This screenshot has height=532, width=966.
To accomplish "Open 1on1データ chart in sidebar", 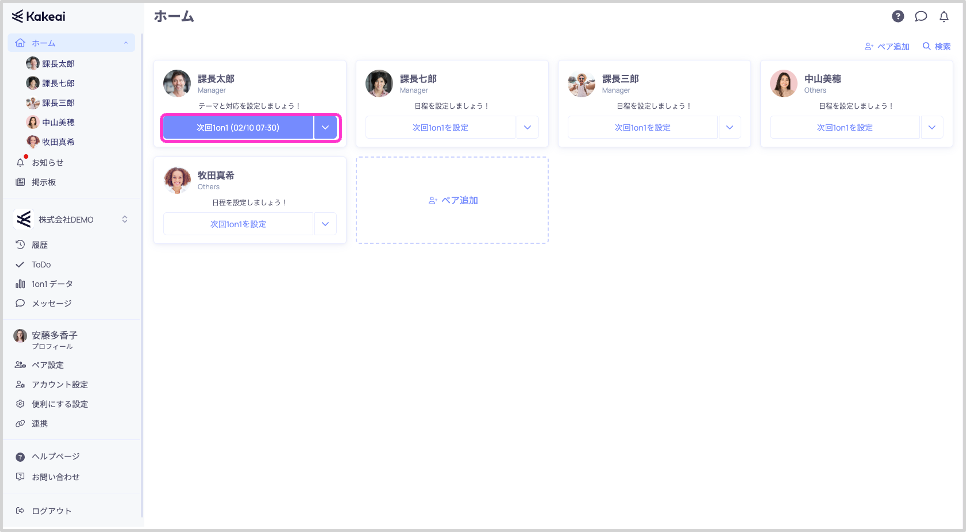I will 51,284.
